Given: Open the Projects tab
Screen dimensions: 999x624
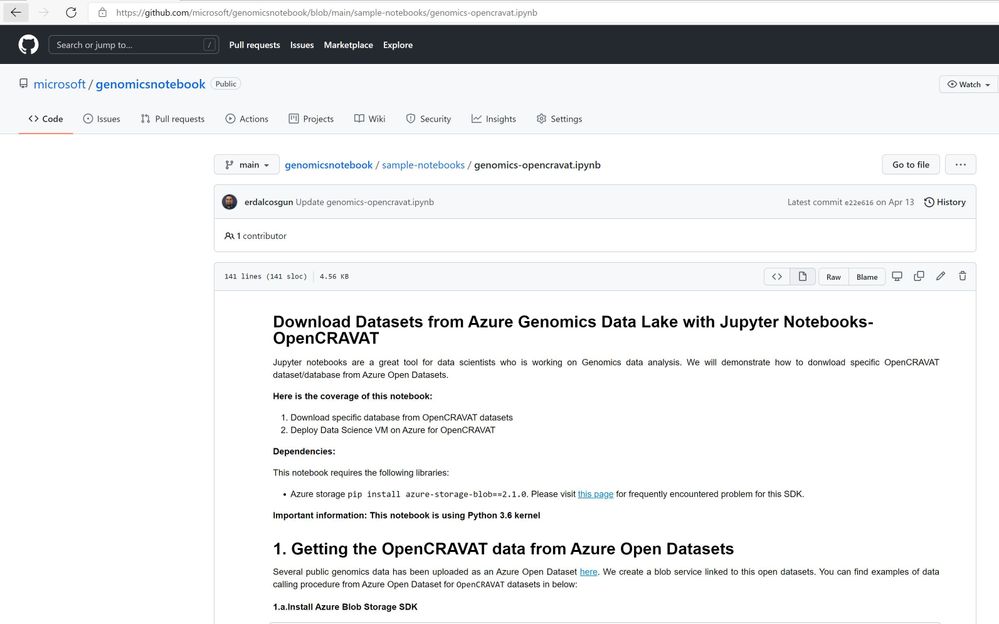Looking at the screenshot, I should point(311,119).
